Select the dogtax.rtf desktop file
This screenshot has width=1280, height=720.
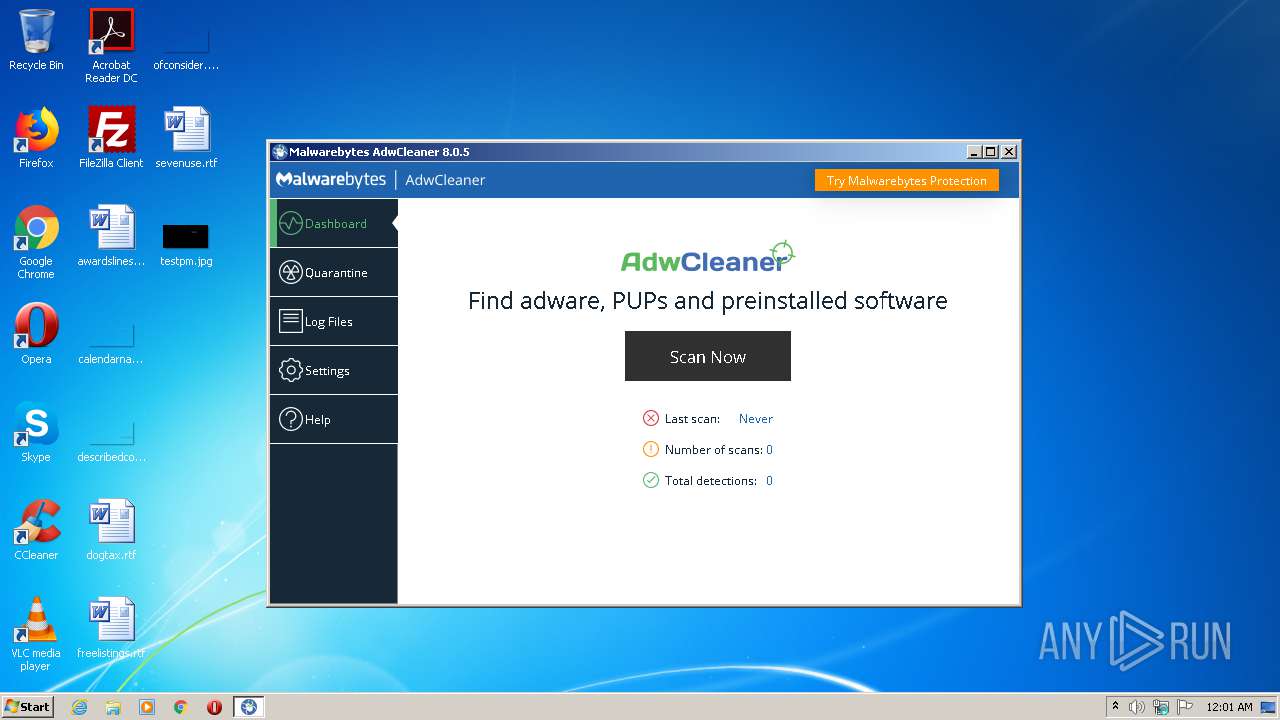(x=111, y=530)
